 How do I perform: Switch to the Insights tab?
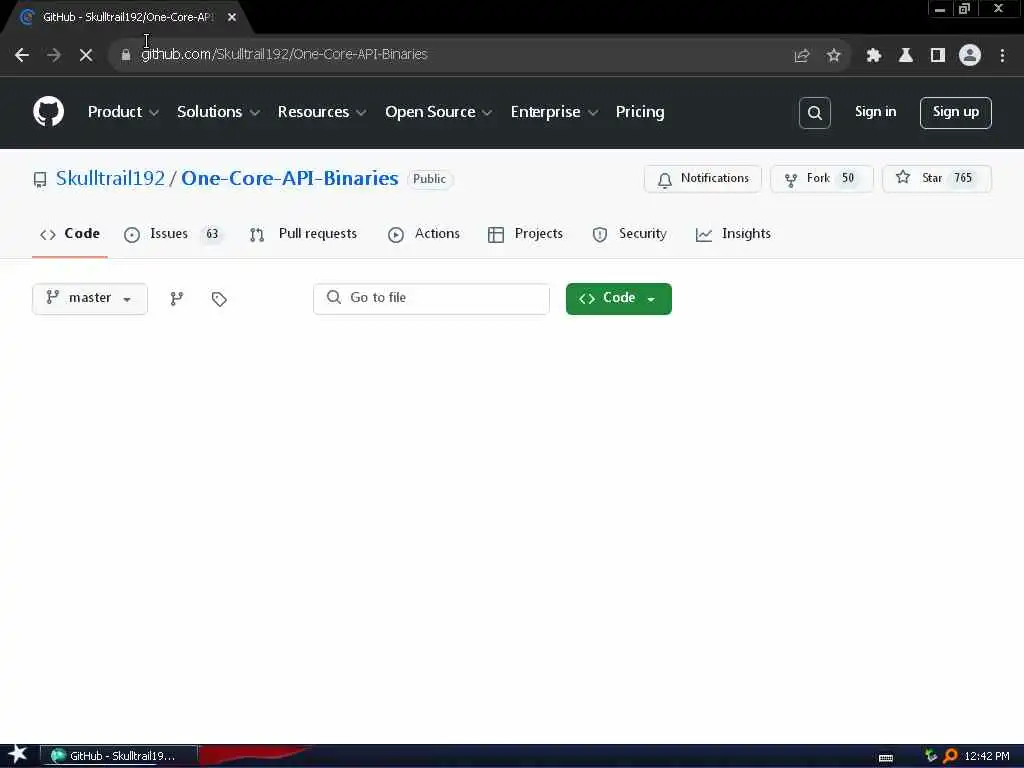click(733, 234)
